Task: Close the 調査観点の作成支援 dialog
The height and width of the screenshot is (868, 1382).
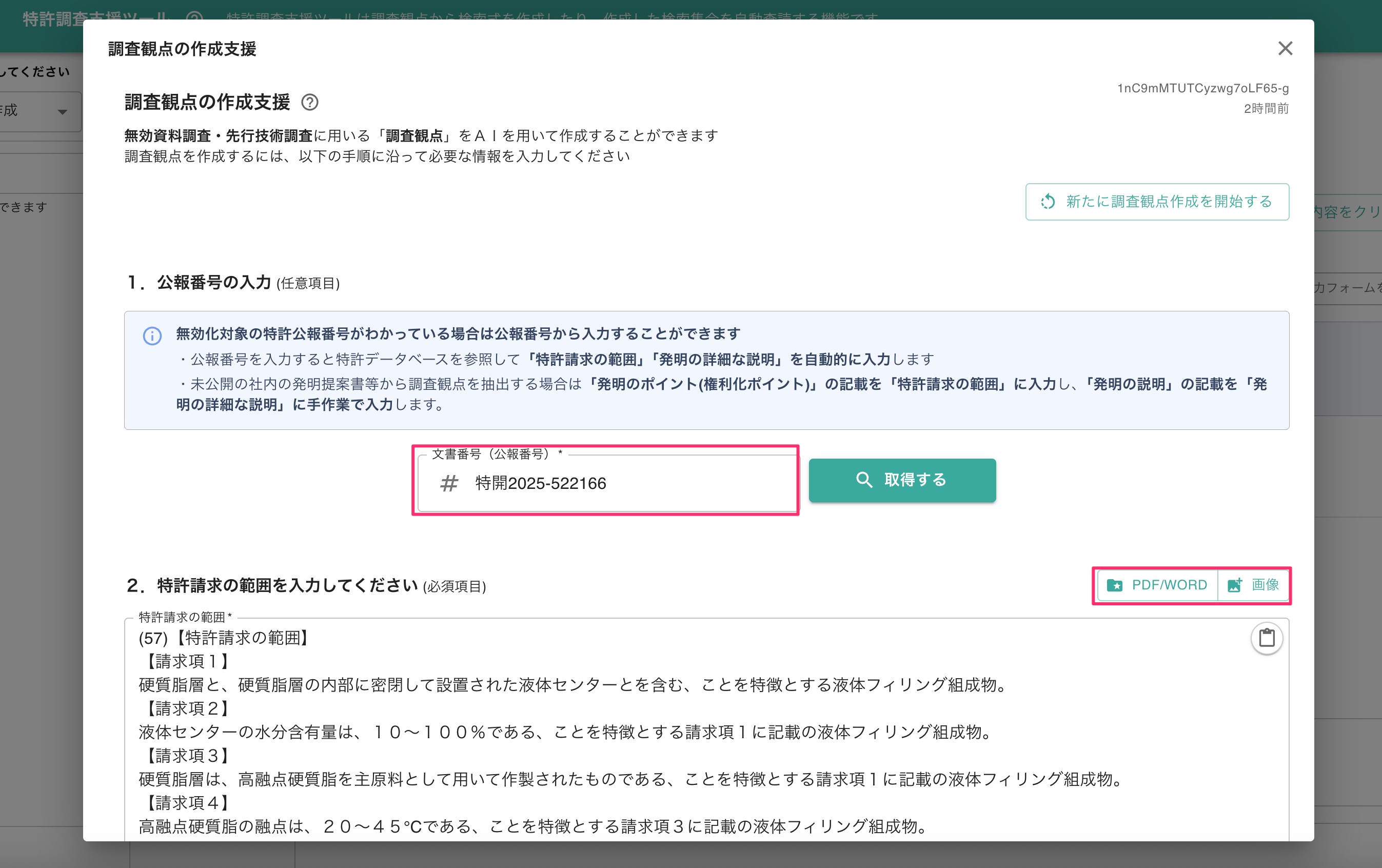Action: [x=1285, y=48]
